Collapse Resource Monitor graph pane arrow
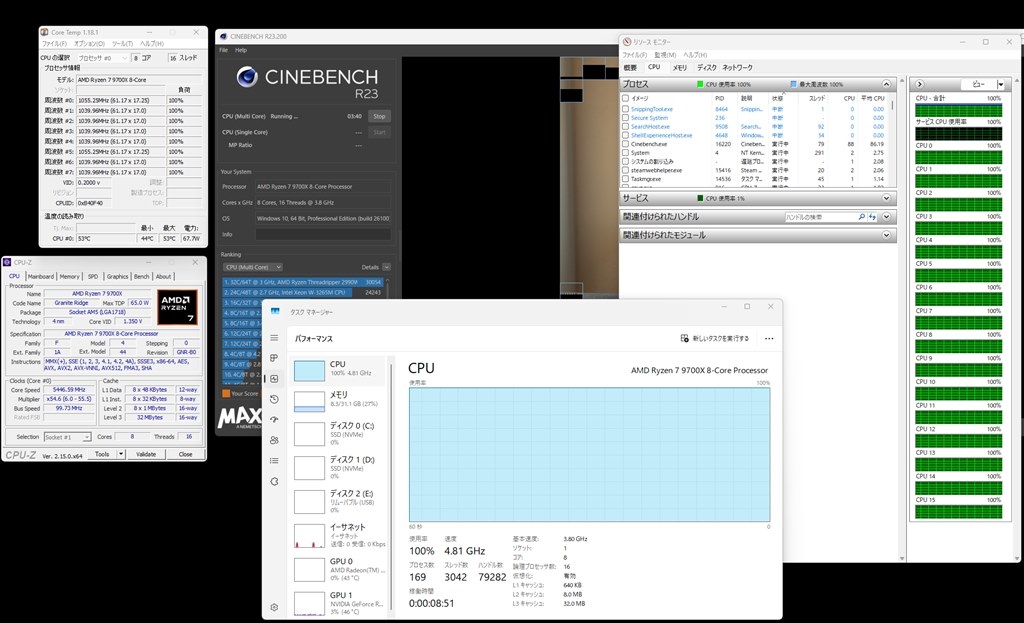 click(920, 84)
